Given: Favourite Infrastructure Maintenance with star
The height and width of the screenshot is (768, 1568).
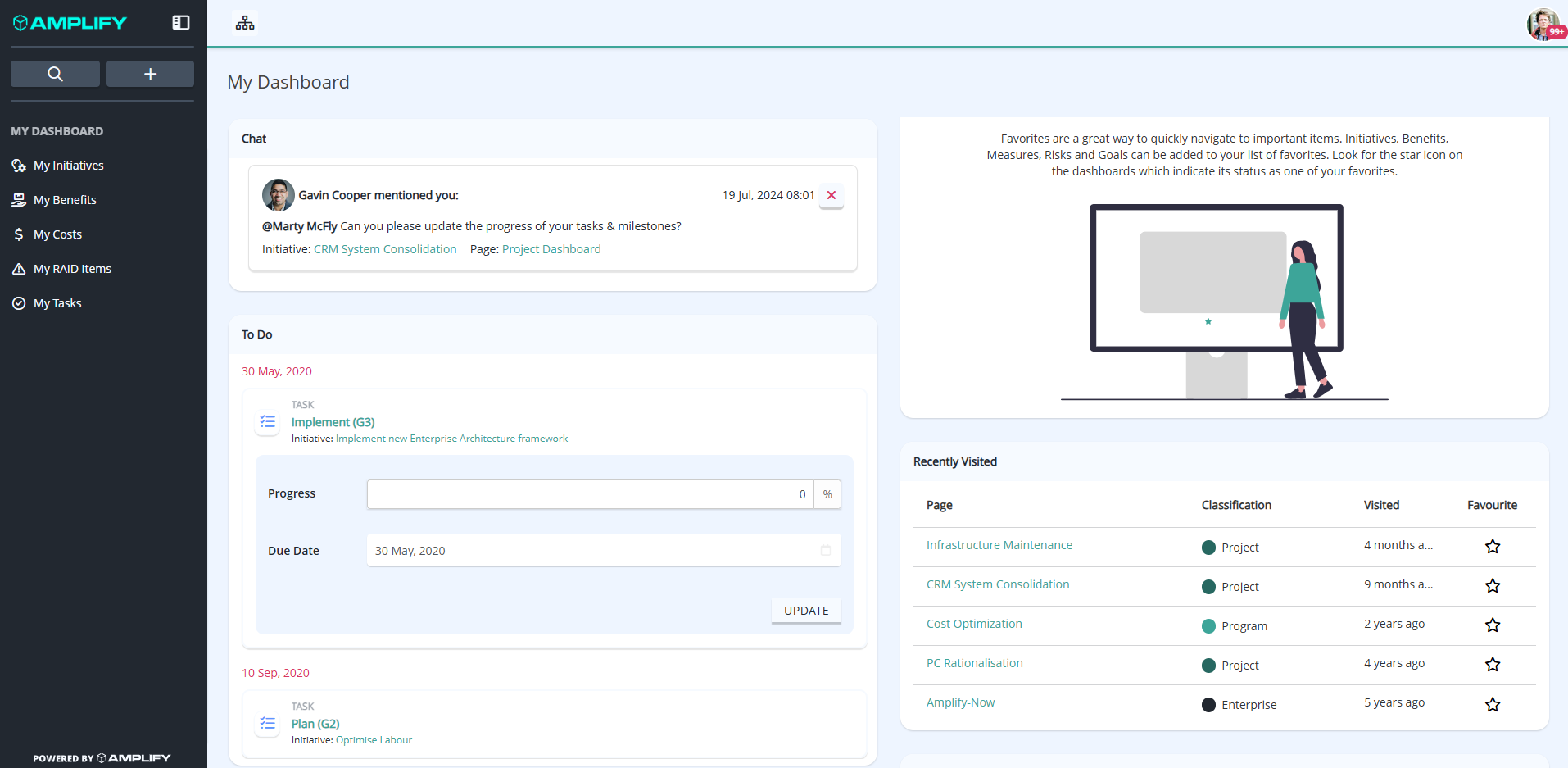Looking at the screenshot, I should [1493, 547].
